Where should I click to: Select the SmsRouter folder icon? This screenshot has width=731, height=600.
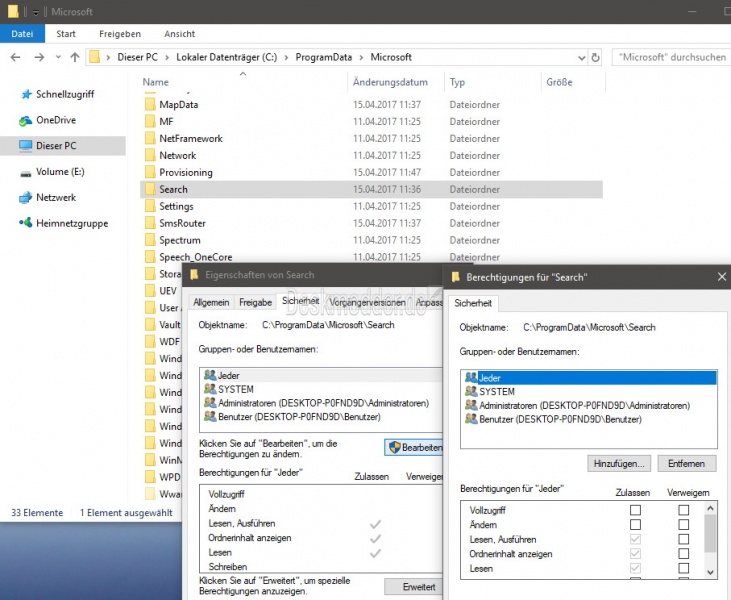click(x=150, y=223)
